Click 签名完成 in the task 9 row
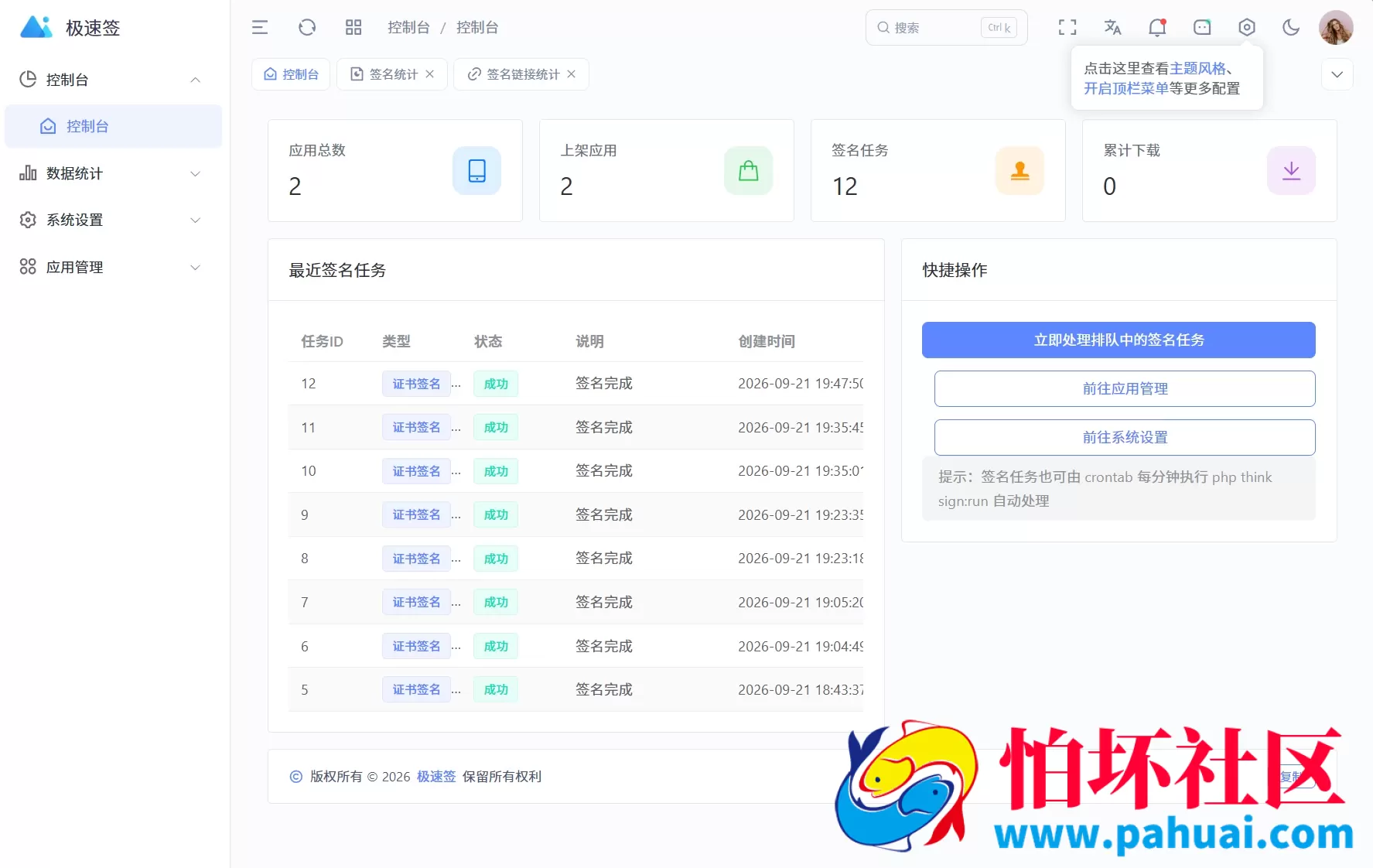The image size is (1373, 868). point(604,514)
